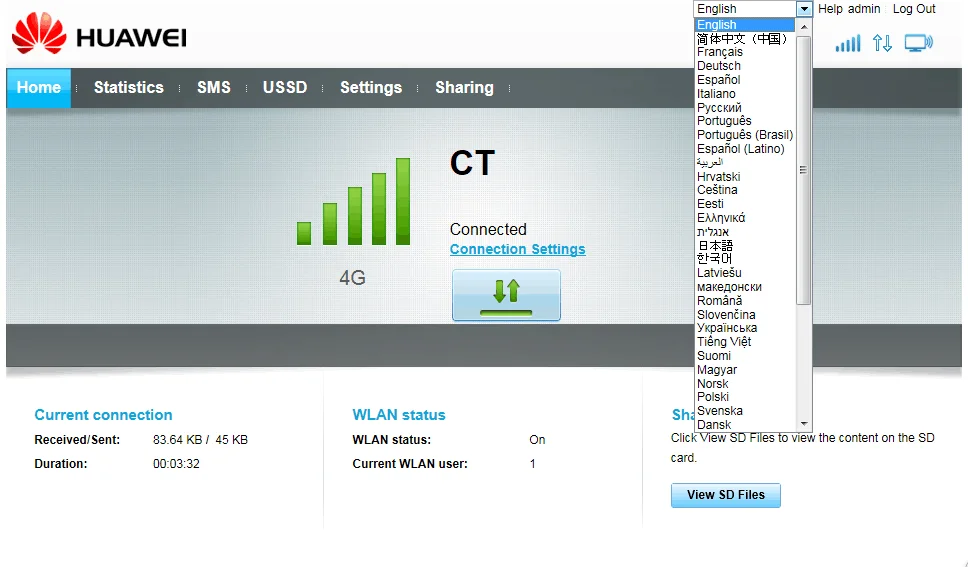Pick Português (Brasil) option

[745, 135]
